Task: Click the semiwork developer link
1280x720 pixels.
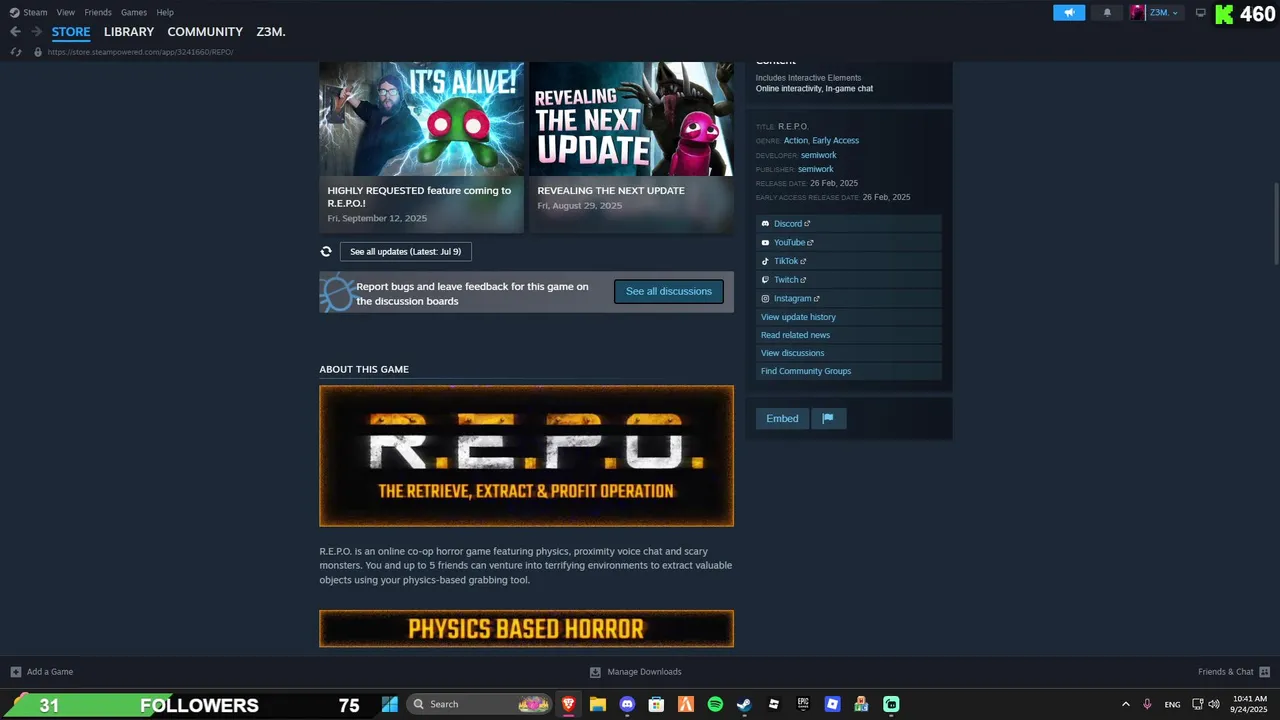Action: 819,155
